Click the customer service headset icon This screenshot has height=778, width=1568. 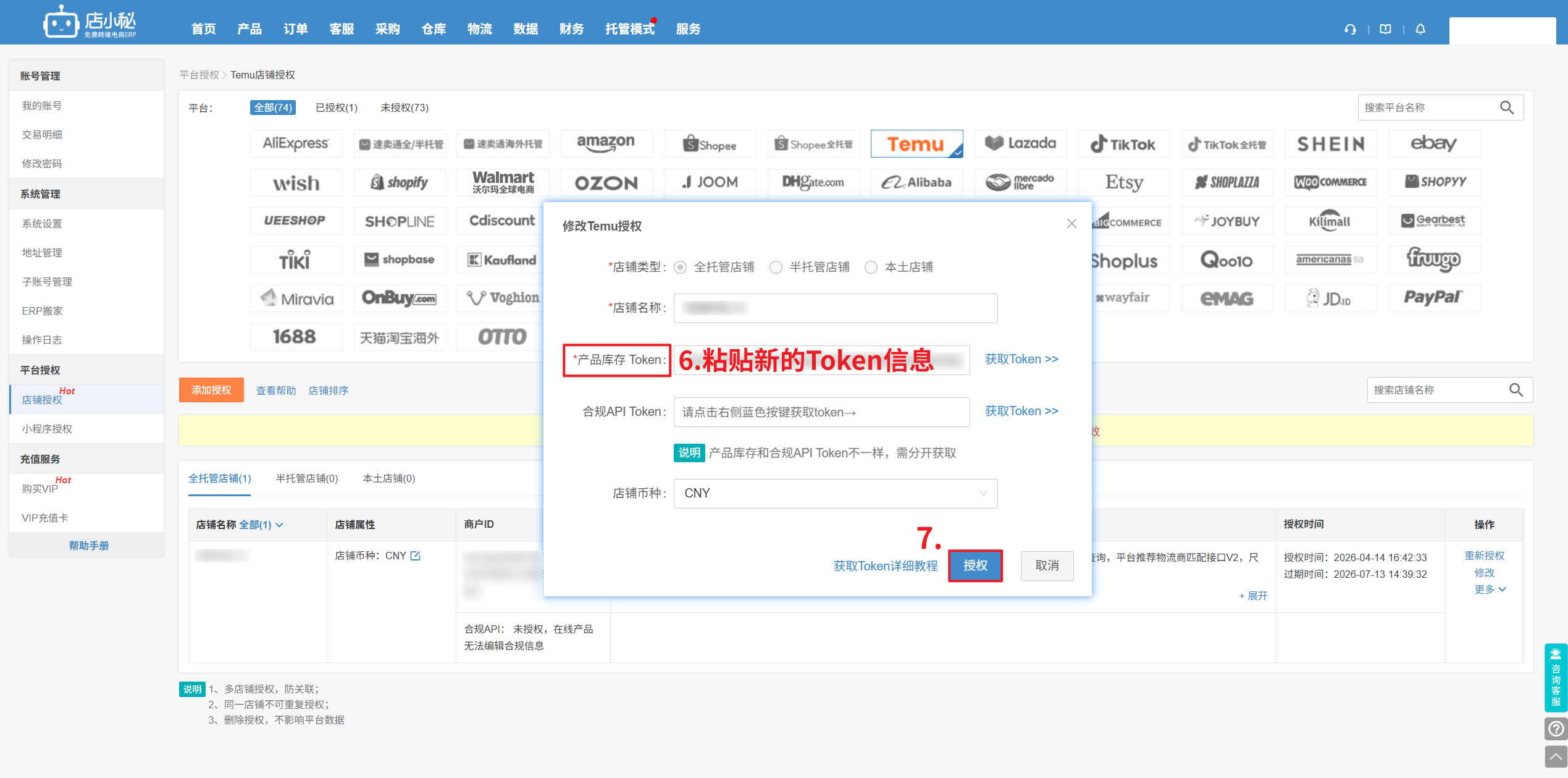(x=1350, y=29)
